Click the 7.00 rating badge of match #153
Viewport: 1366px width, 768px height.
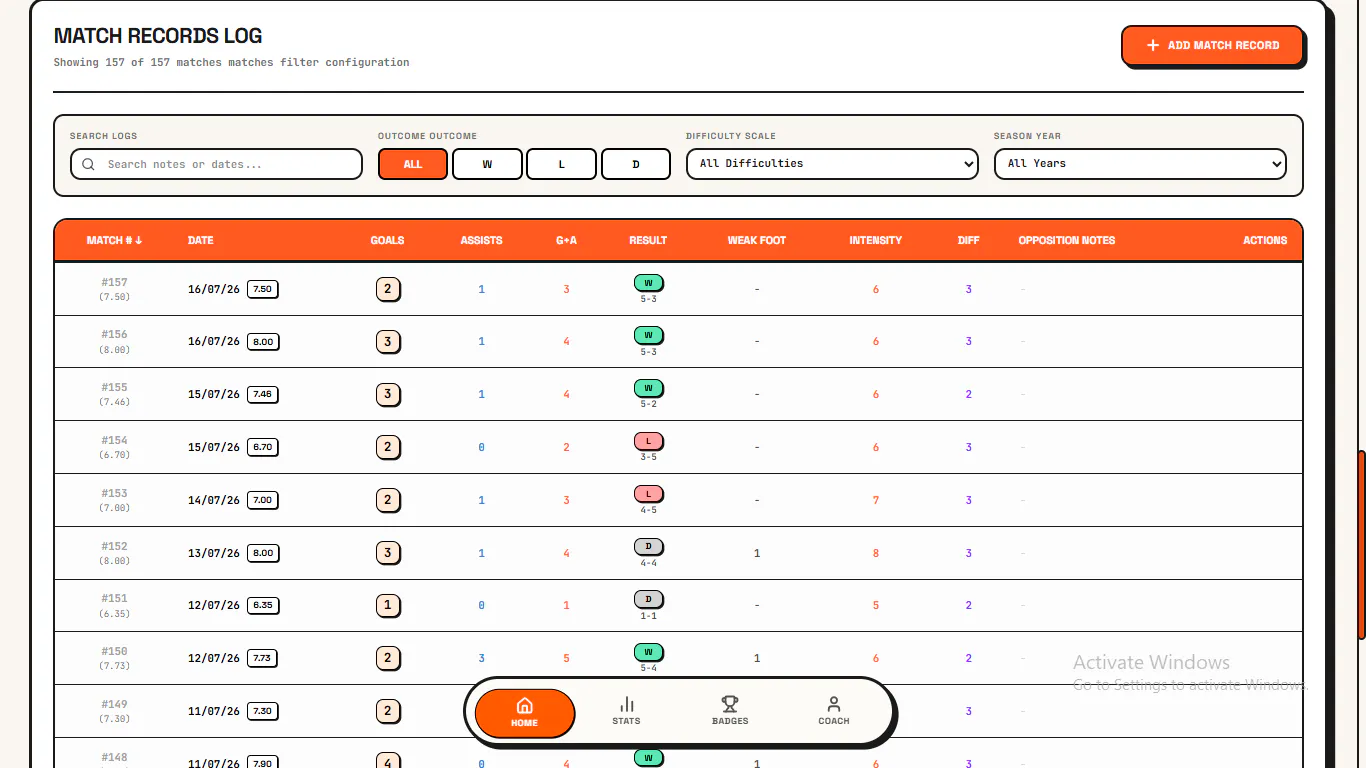coord(262,500)
